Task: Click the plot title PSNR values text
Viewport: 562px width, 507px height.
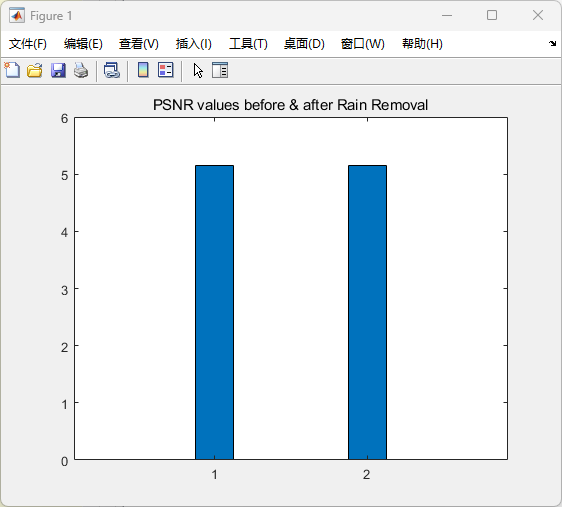Action: coord(290,105)
